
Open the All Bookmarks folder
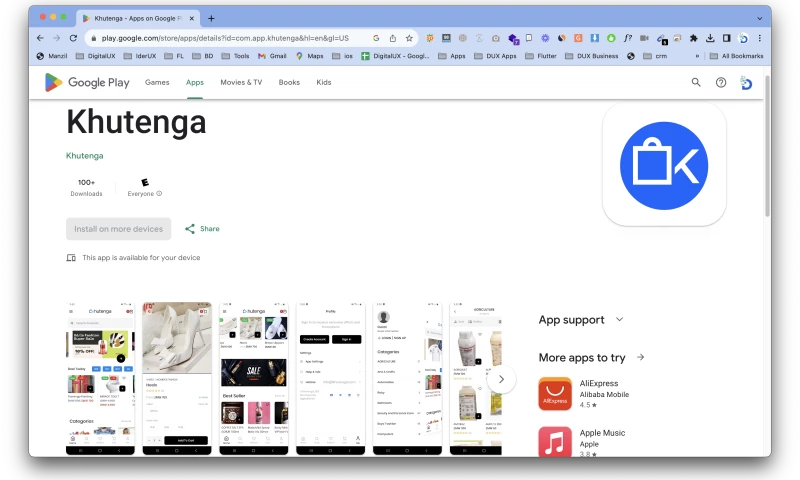[737, 56]
